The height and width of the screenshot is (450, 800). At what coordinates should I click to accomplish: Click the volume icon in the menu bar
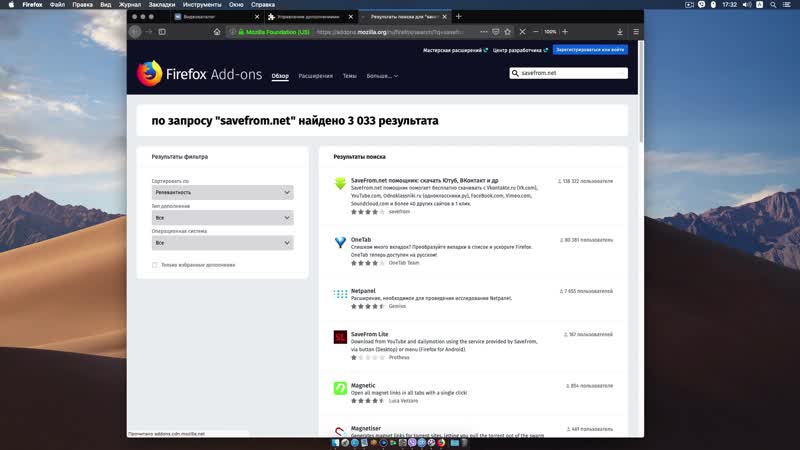pyautogui.click(x=746, y=5)
